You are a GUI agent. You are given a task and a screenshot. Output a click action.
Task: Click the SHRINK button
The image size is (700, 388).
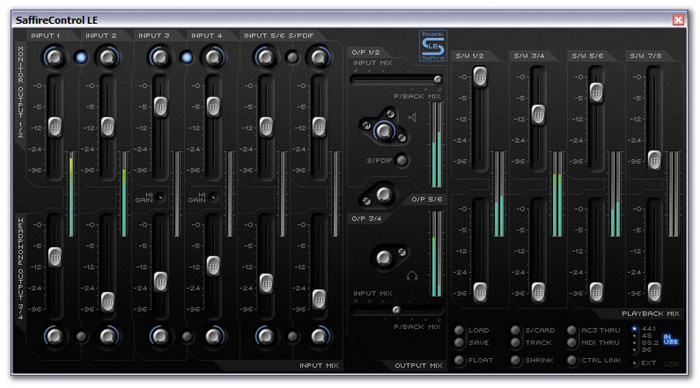point(515,360)
